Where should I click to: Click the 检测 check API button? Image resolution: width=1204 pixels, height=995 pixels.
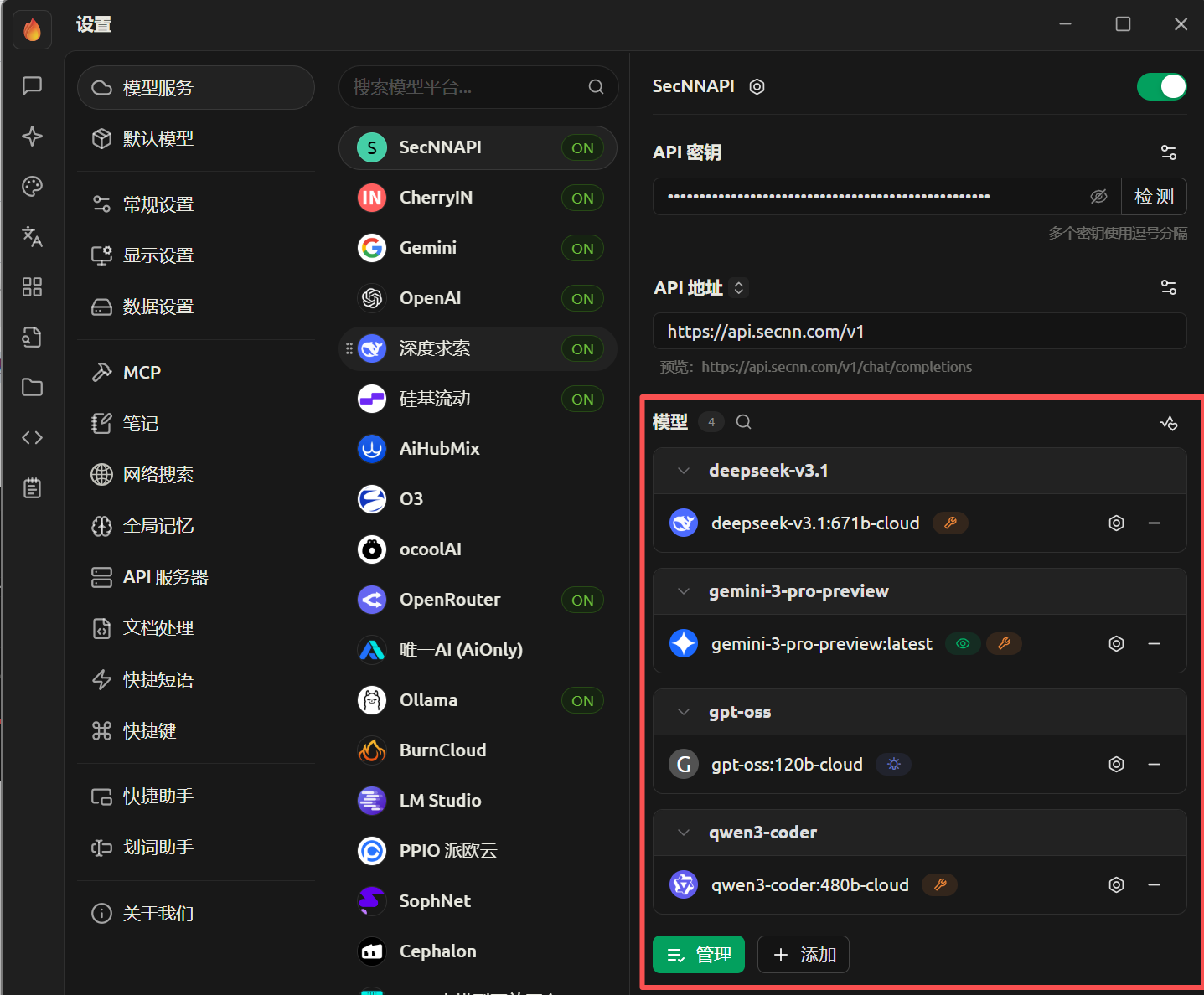click(1154, 197)
